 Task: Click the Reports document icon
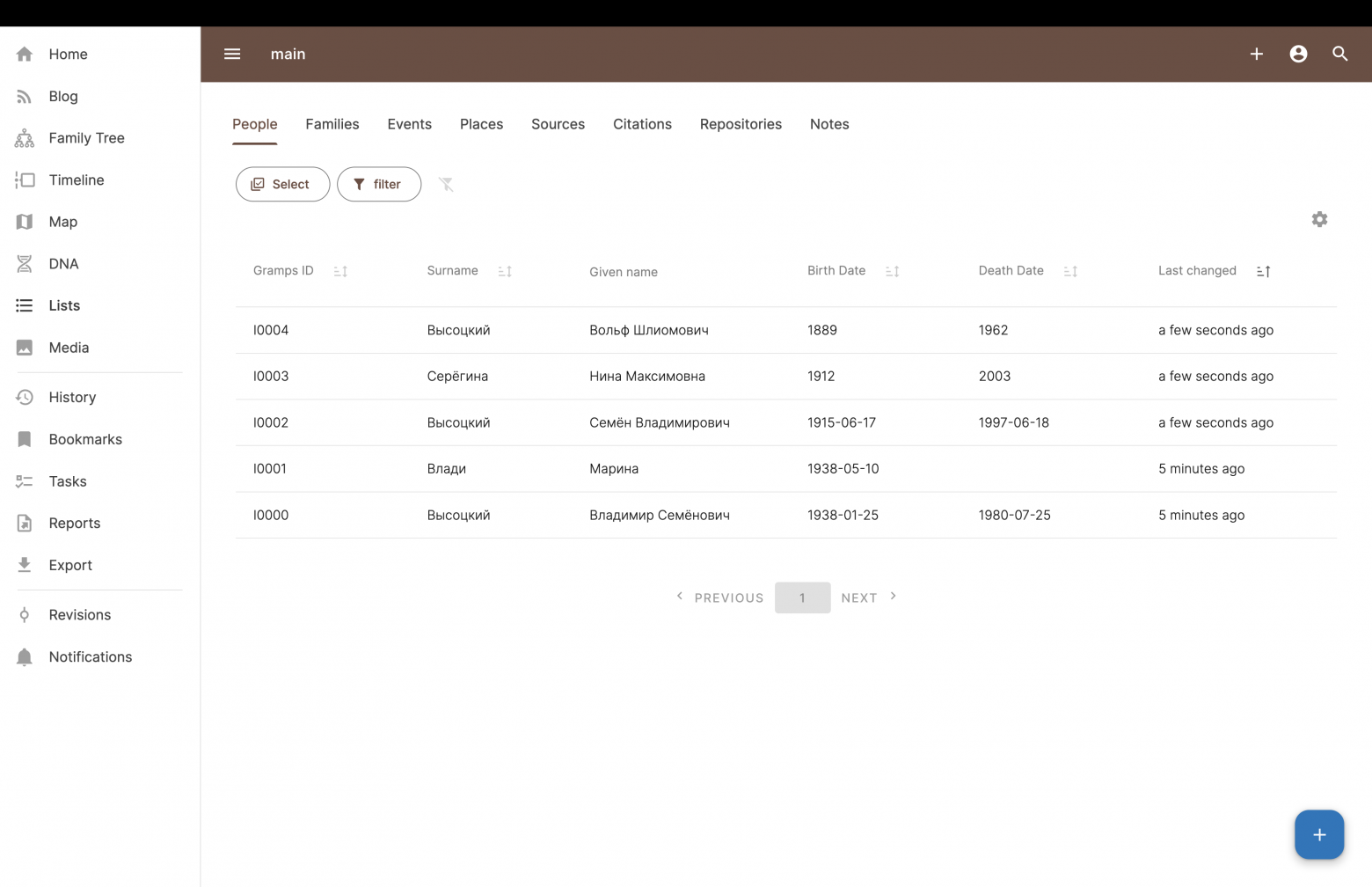click(25, 524)
